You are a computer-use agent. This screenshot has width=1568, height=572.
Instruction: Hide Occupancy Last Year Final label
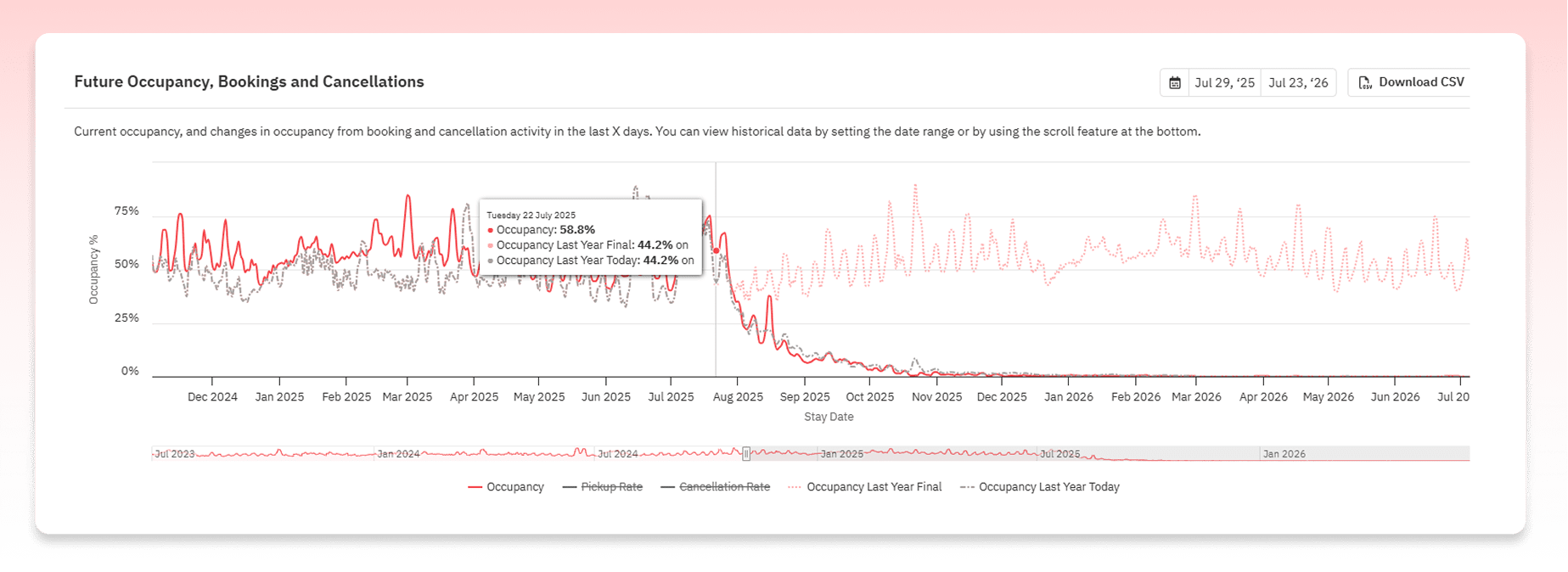pos(874,487)
